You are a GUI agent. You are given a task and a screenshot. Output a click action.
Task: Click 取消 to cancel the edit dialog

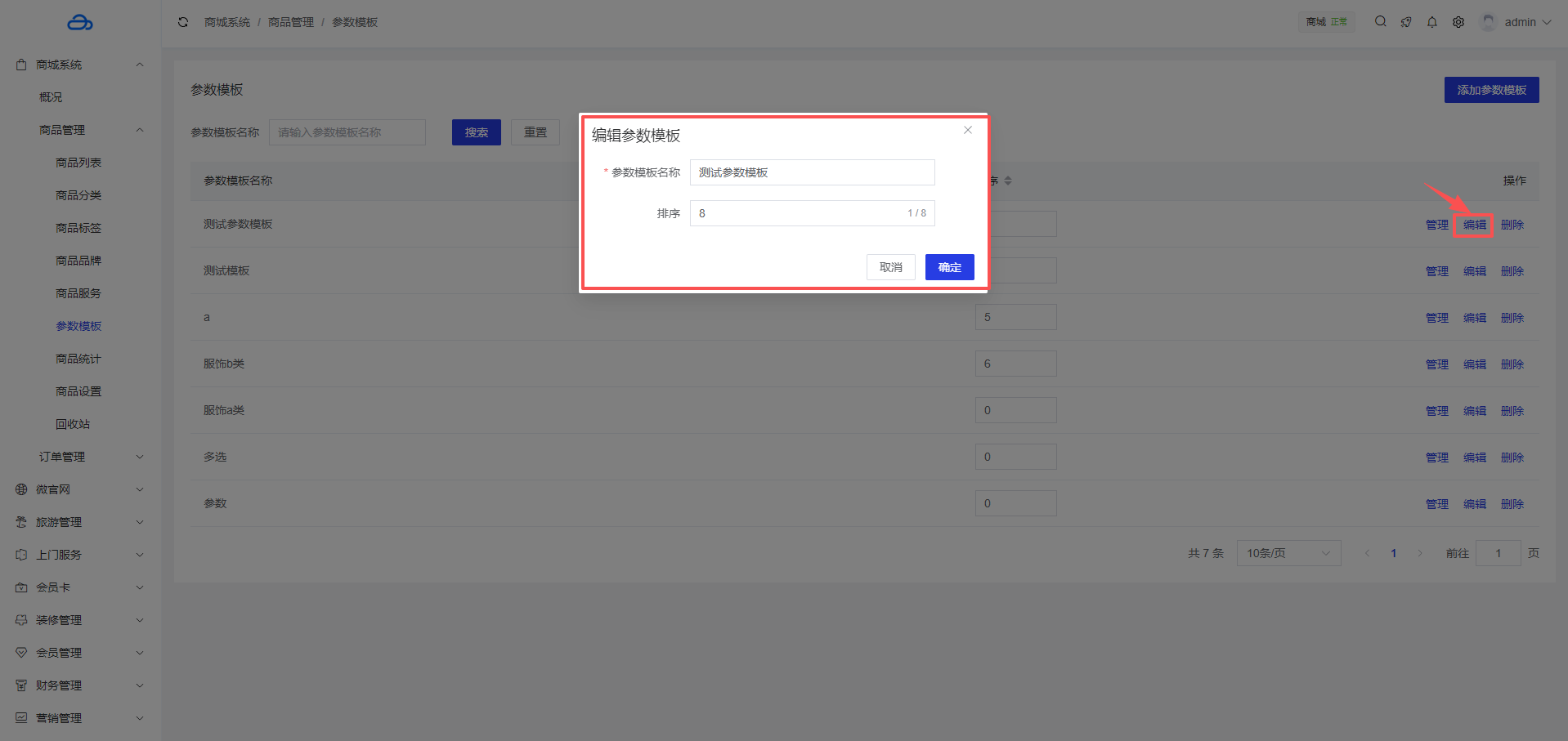coord(891,267)
